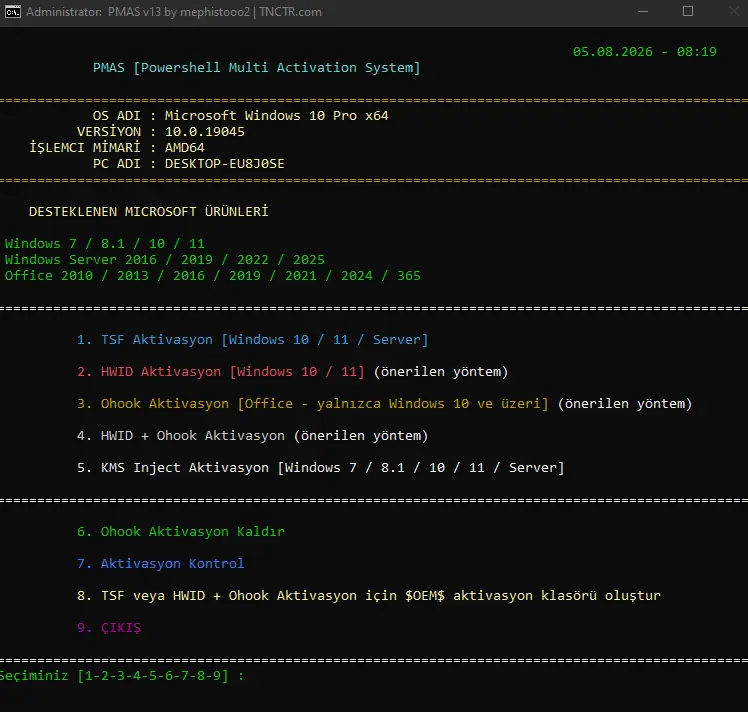The height and width of the screenshot is (712, 748).
Task: Click option 7 'Aktivasyon Kontrol'
Action: 160,563
